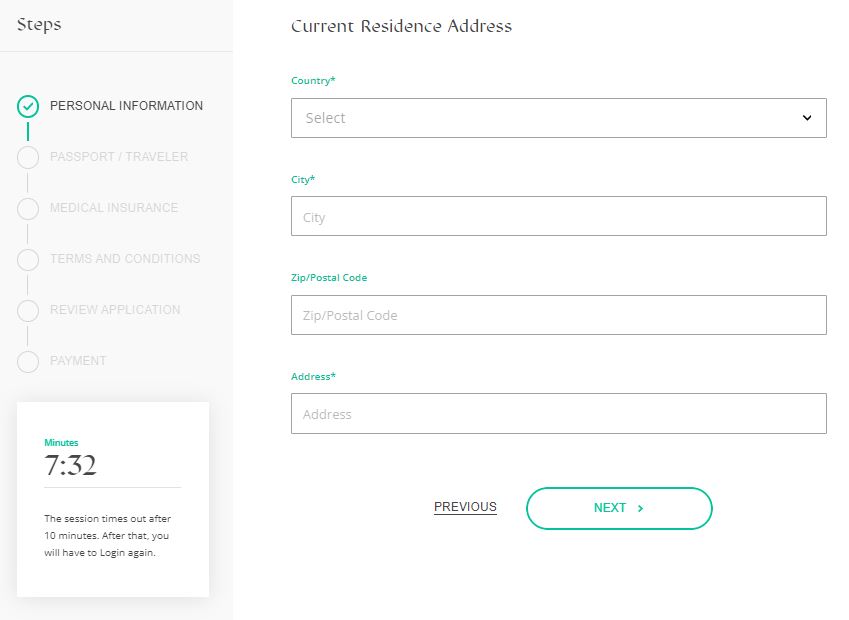
Task: Focus the Zip/Postal Code input field
Action: coord(558,315)
